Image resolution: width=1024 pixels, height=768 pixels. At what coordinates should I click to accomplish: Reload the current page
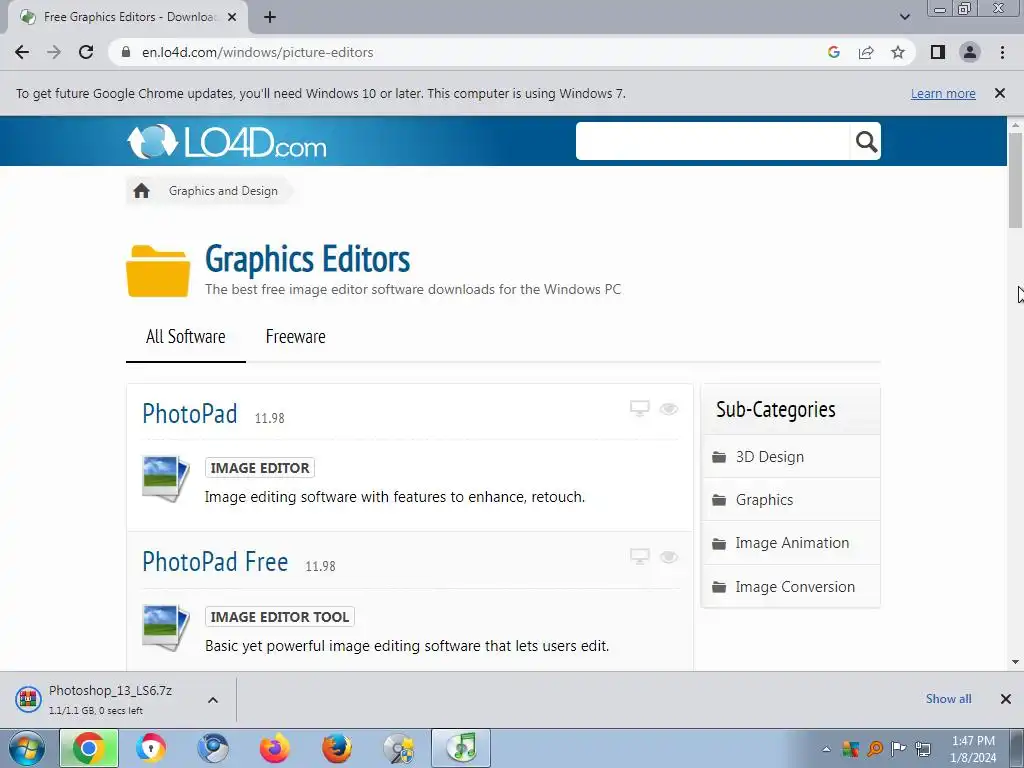pyautogui.click(x=86, y=52)
